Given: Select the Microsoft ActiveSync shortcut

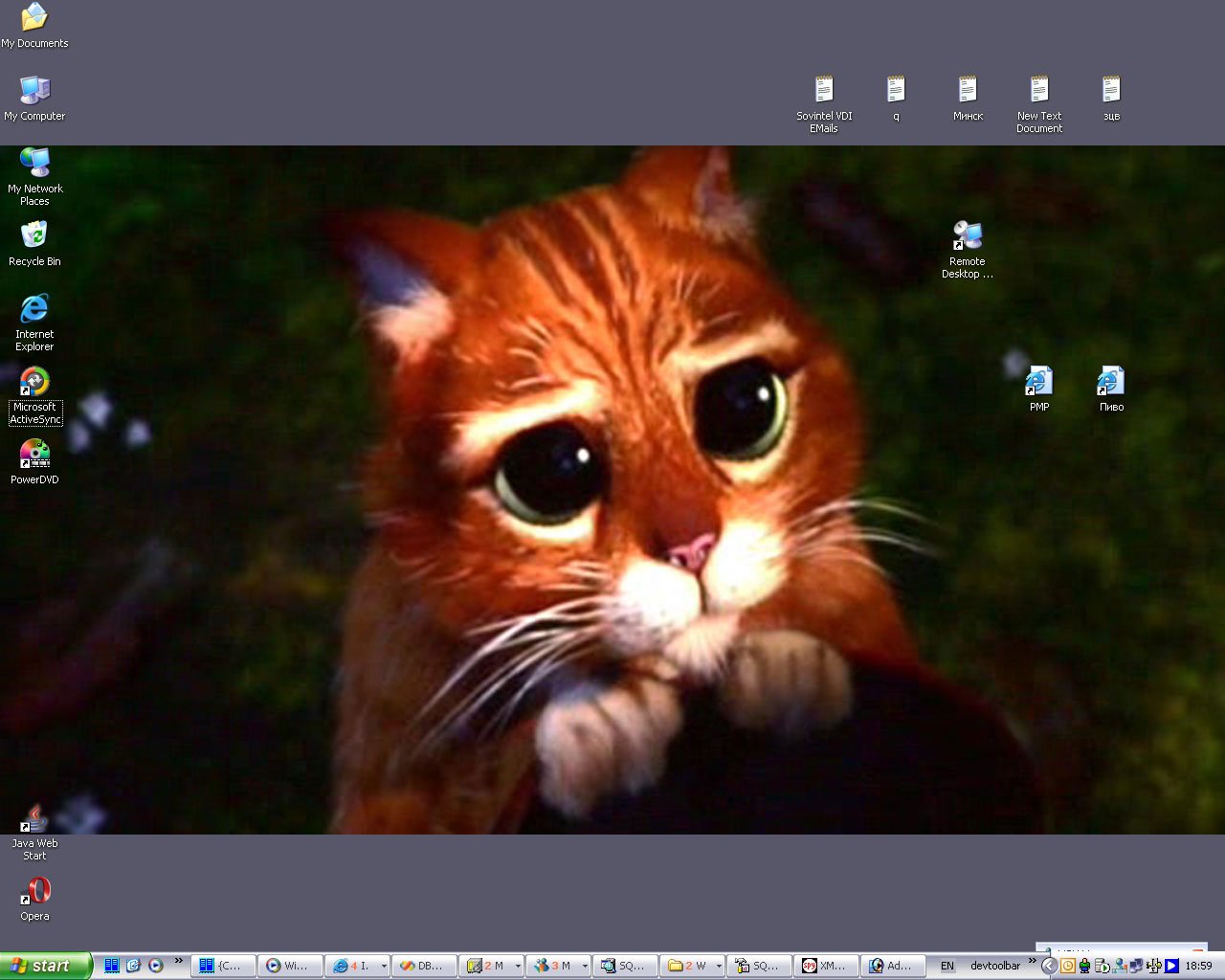Looking at the screenshot, I should coord(34,395).
